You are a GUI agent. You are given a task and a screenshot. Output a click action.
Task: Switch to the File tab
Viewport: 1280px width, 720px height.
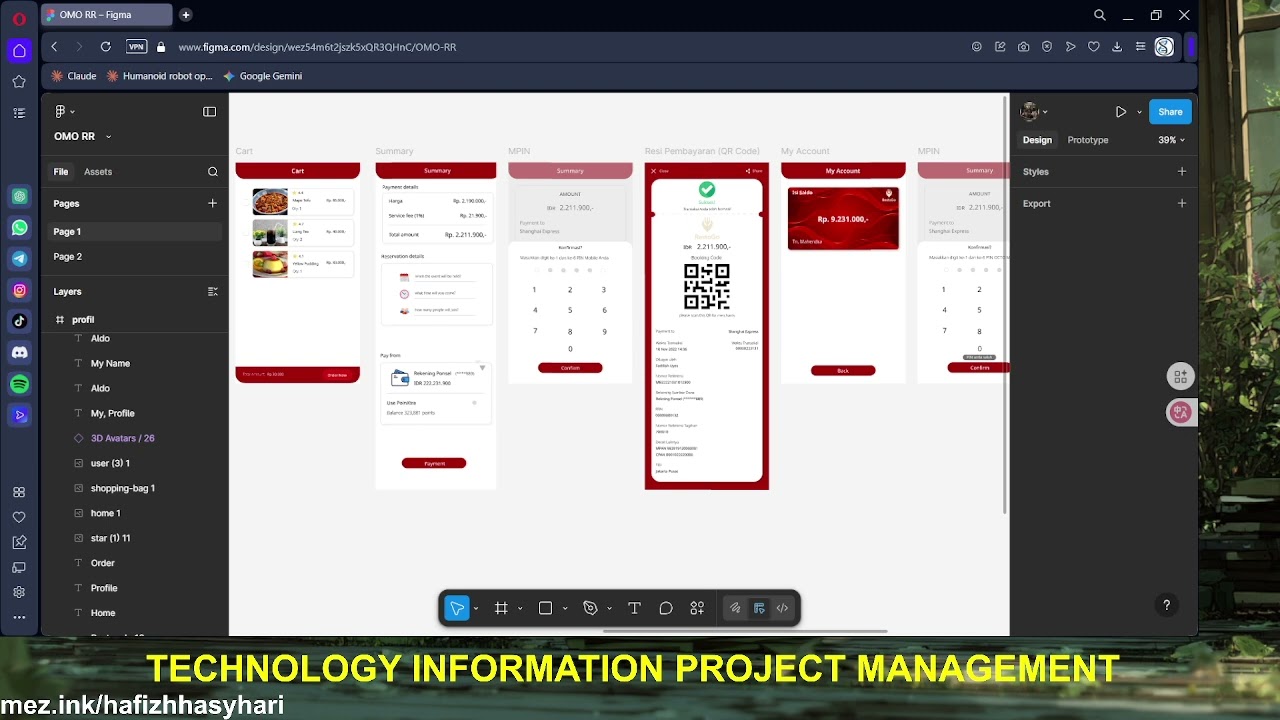61,172
